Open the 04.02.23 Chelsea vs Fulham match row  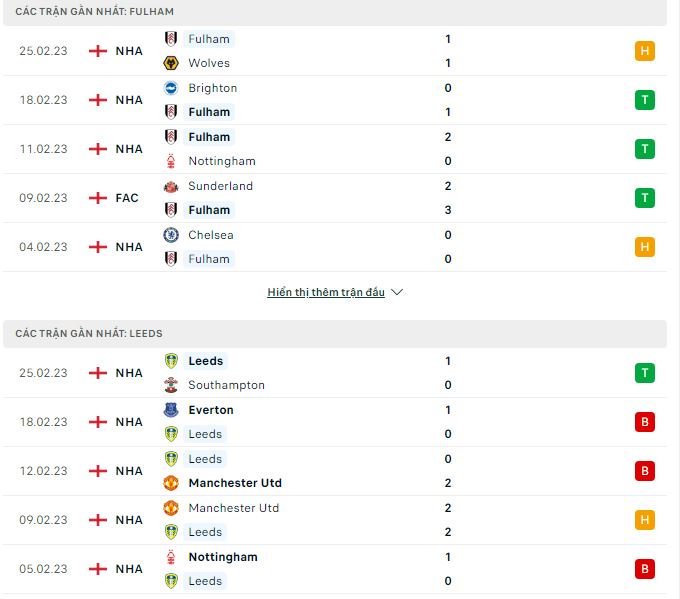[x=335, y=247]
